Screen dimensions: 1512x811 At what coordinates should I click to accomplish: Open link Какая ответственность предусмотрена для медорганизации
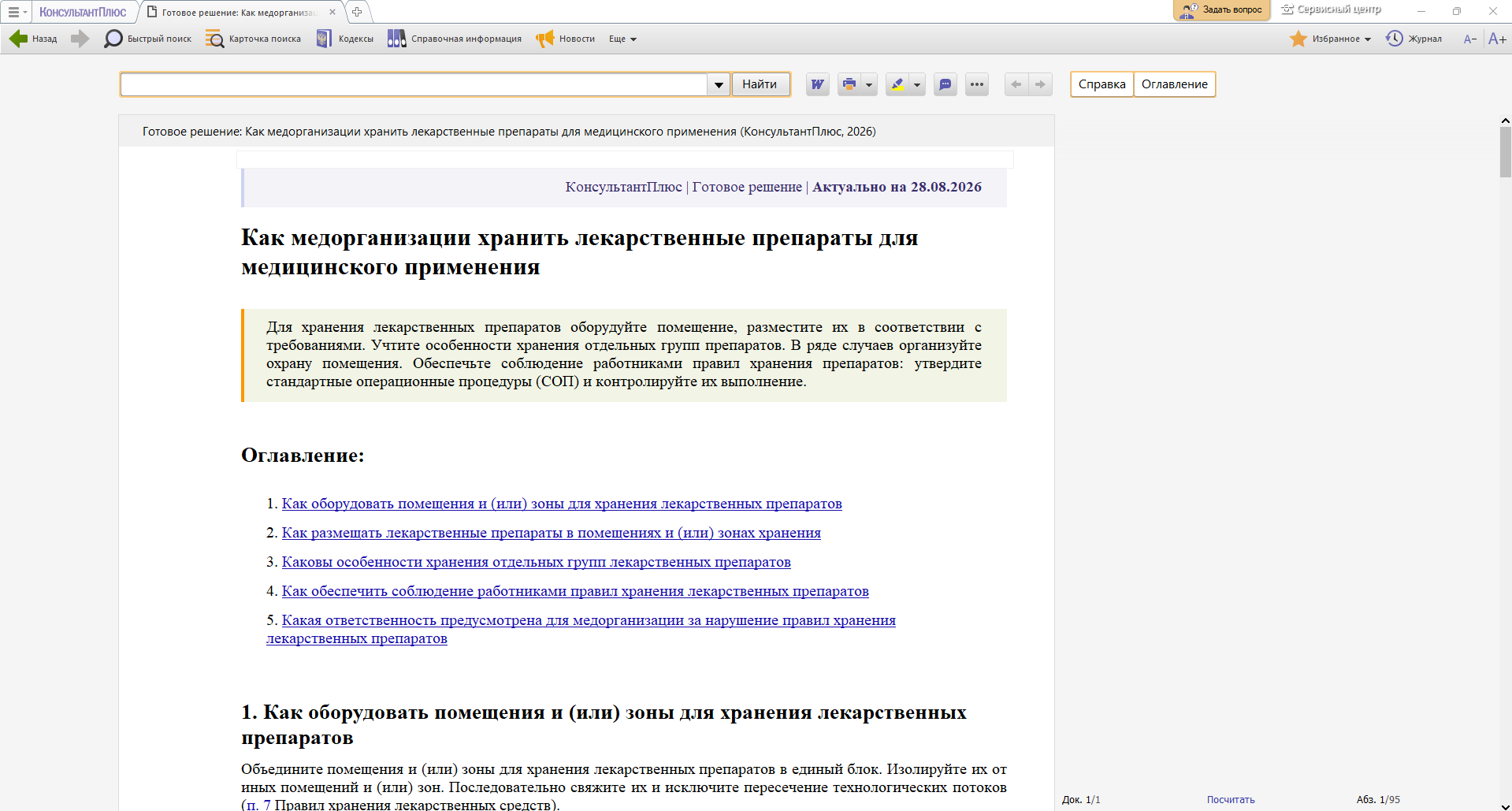589,620
